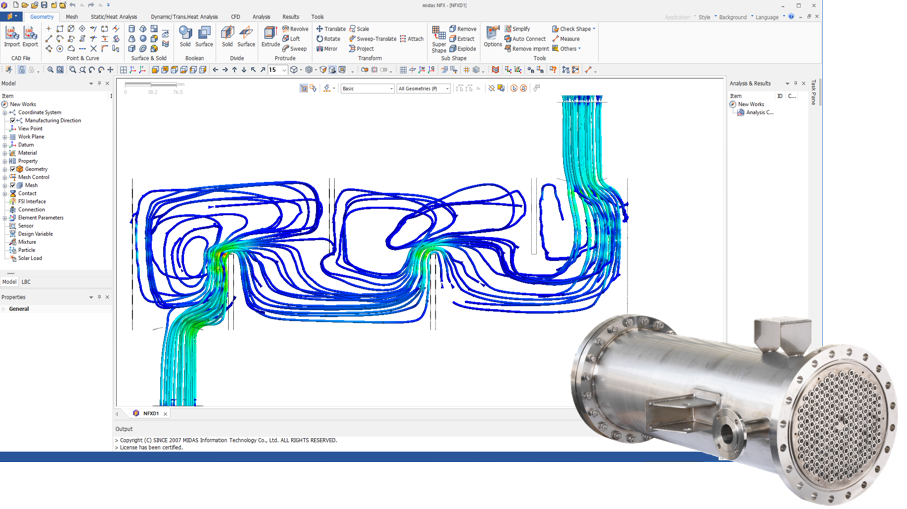Select Solar Load in model tree
Image resolution: width=907 pixels, height=509 pixels.
point(30,258)
